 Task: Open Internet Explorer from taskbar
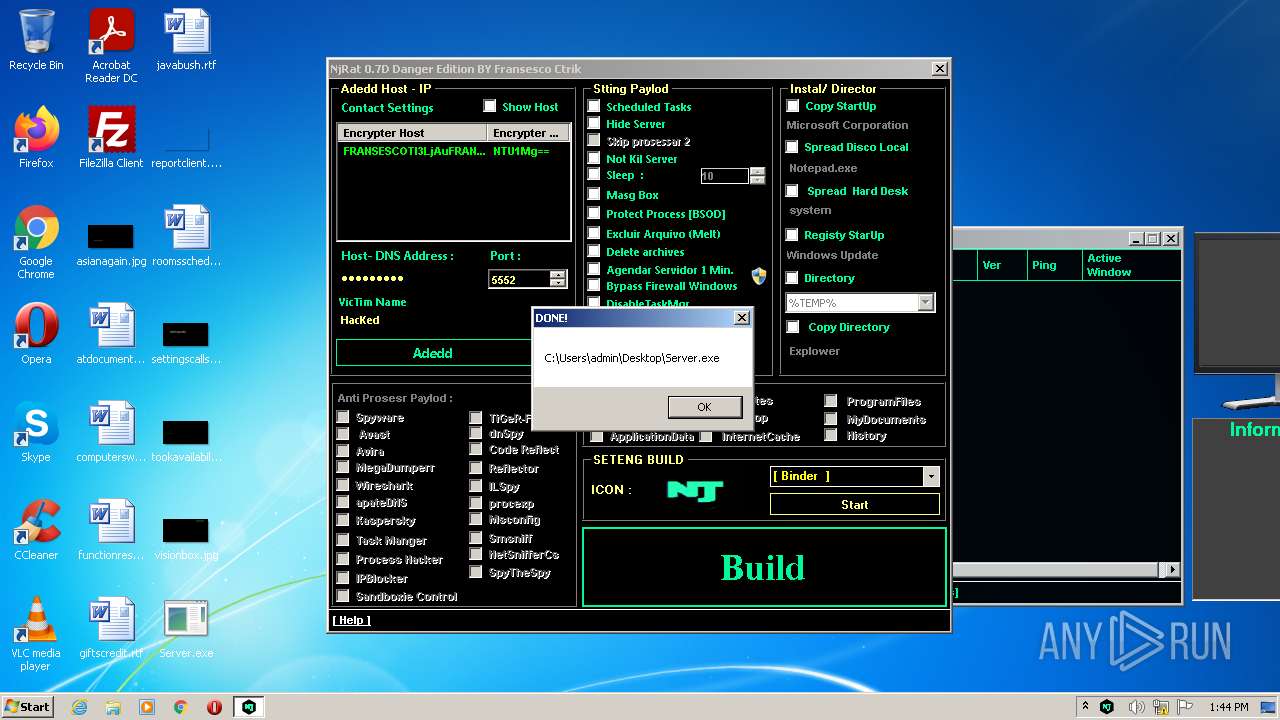pos(80,707)
